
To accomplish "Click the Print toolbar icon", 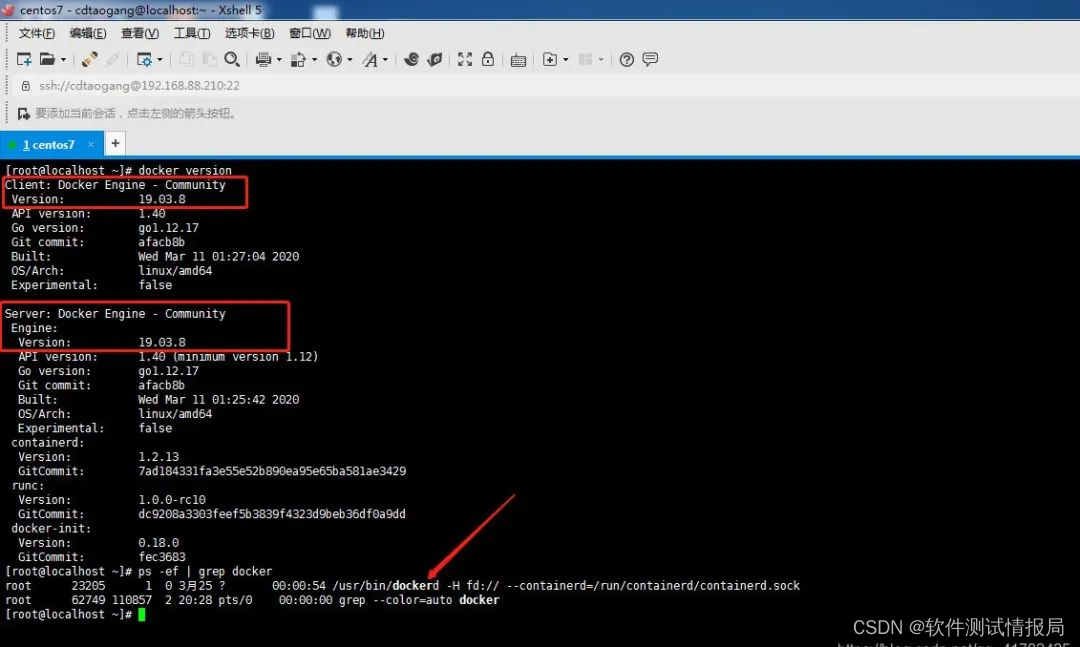I will [263, 59].
